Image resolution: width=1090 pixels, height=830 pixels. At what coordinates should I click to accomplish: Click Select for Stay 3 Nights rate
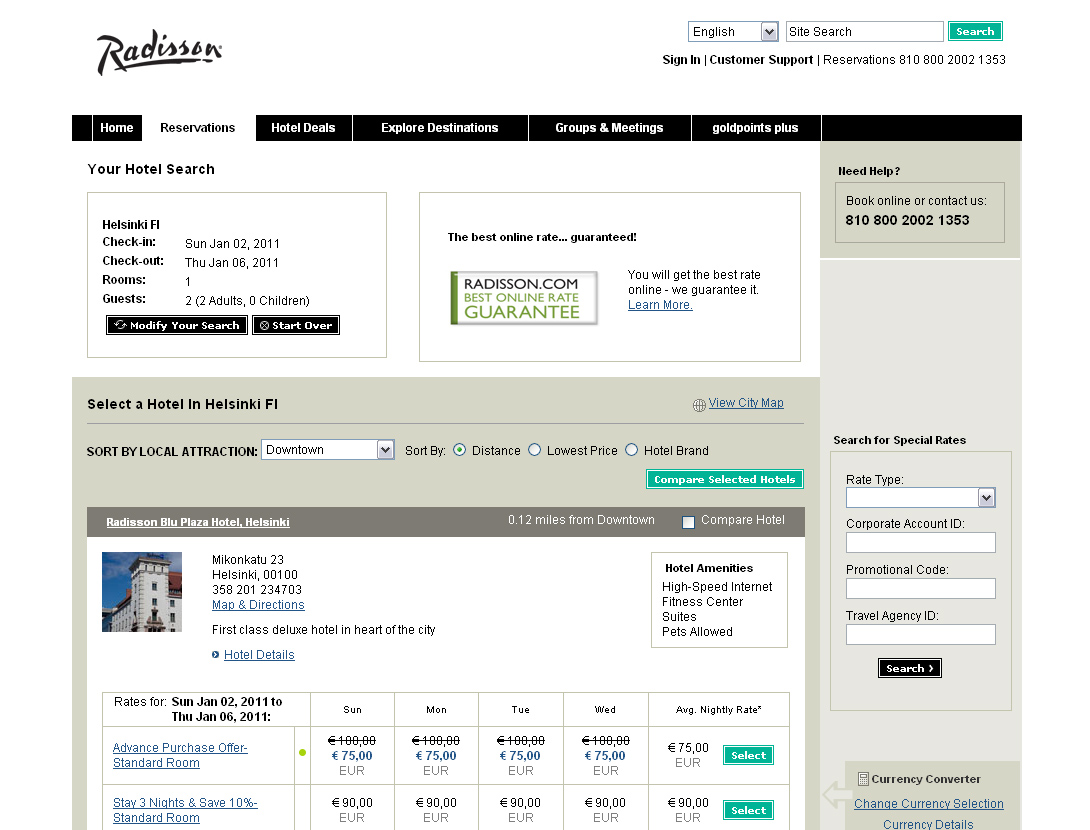coord(748,810)
